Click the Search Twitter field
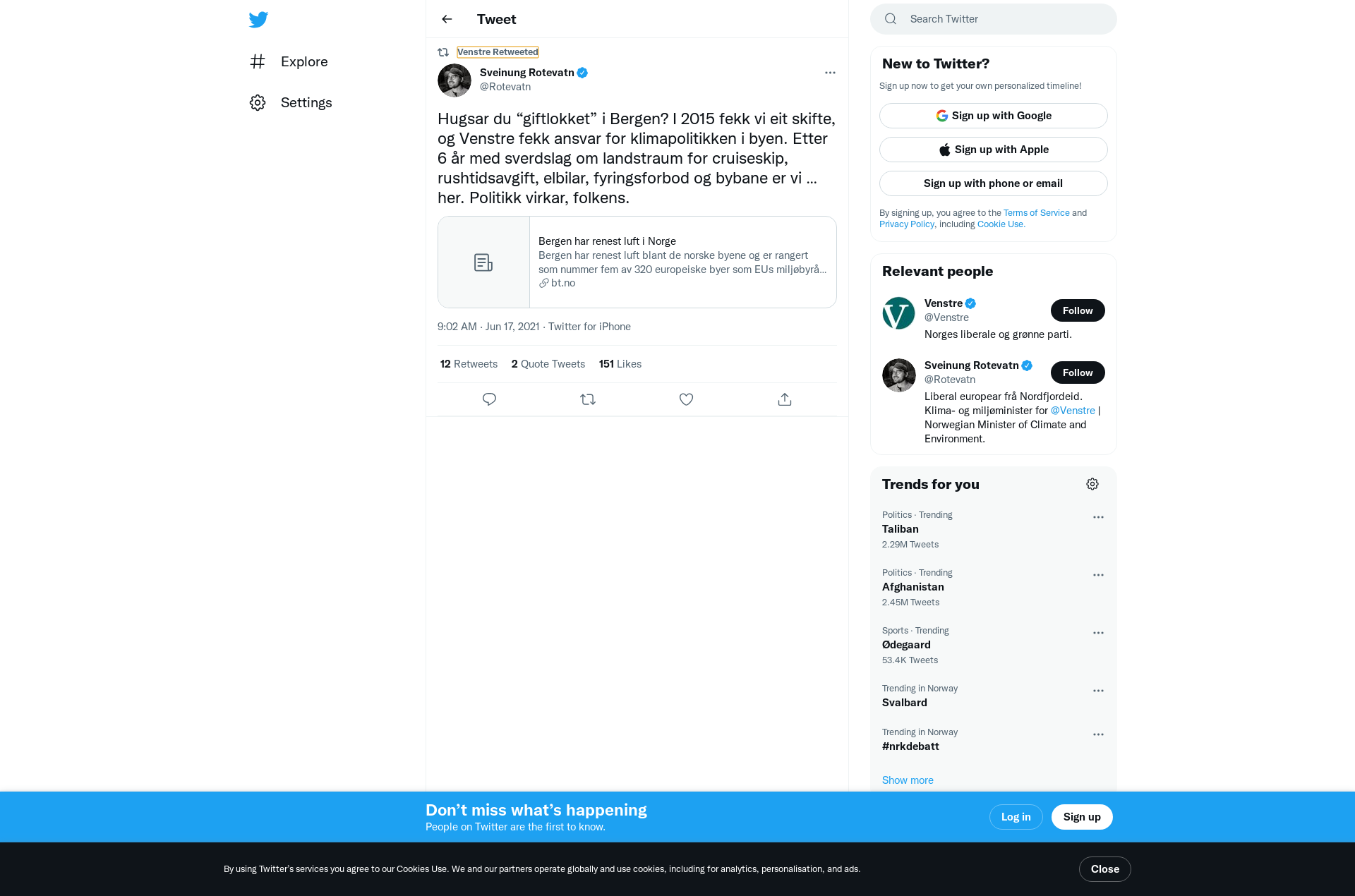 pos(993,19)
